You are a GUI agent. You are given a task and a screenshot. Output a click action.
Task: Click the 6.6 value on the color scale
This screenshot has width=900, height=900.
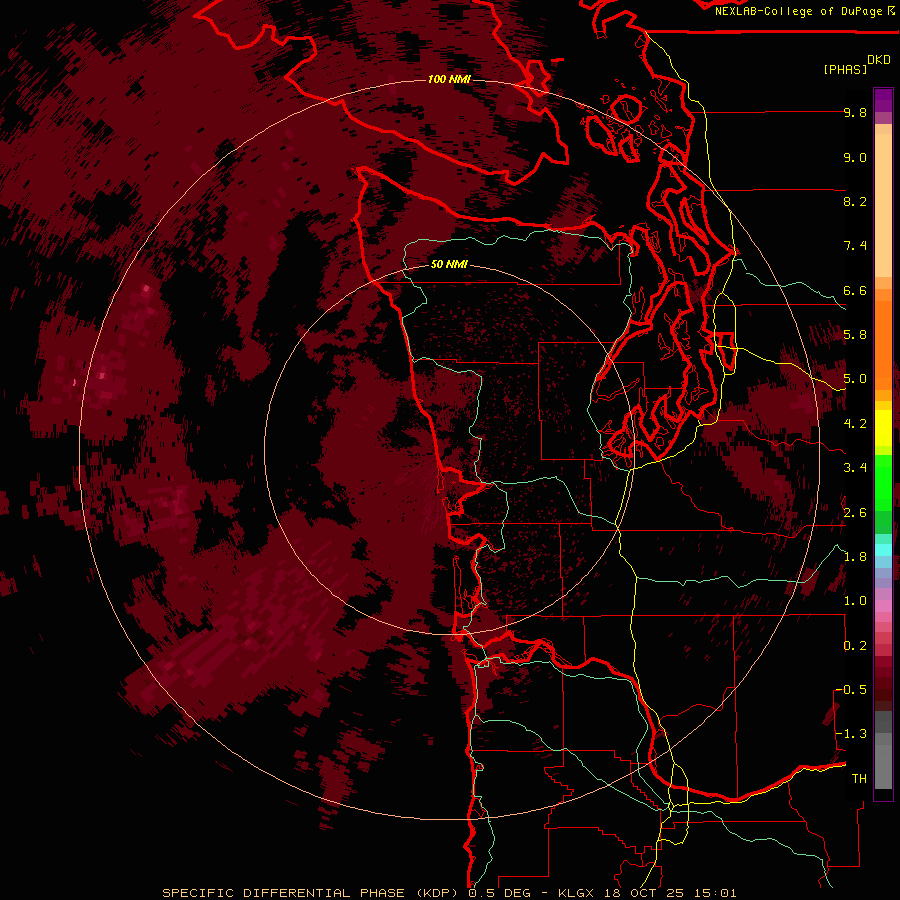pos(855,290)
